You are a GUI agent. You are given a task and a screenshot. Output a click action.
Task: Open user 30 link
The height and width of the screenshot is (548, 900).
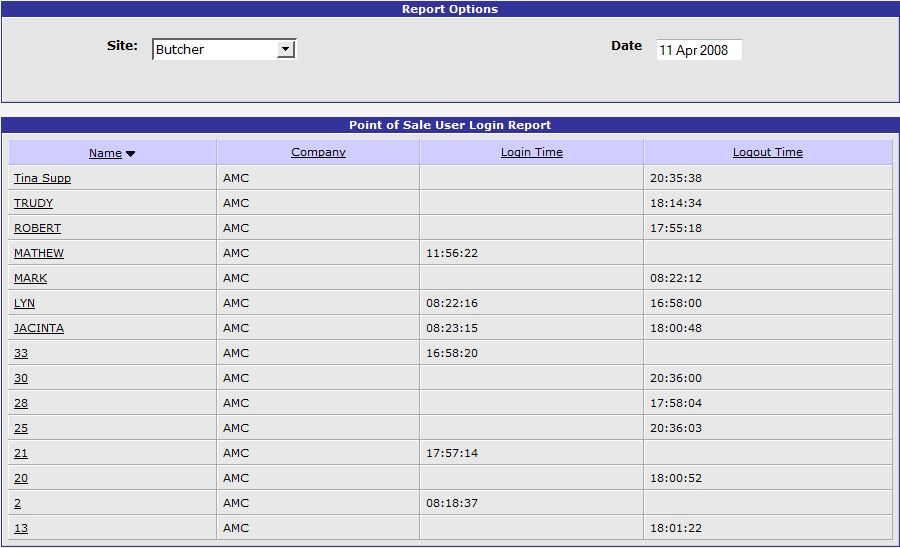click(21, 378)
